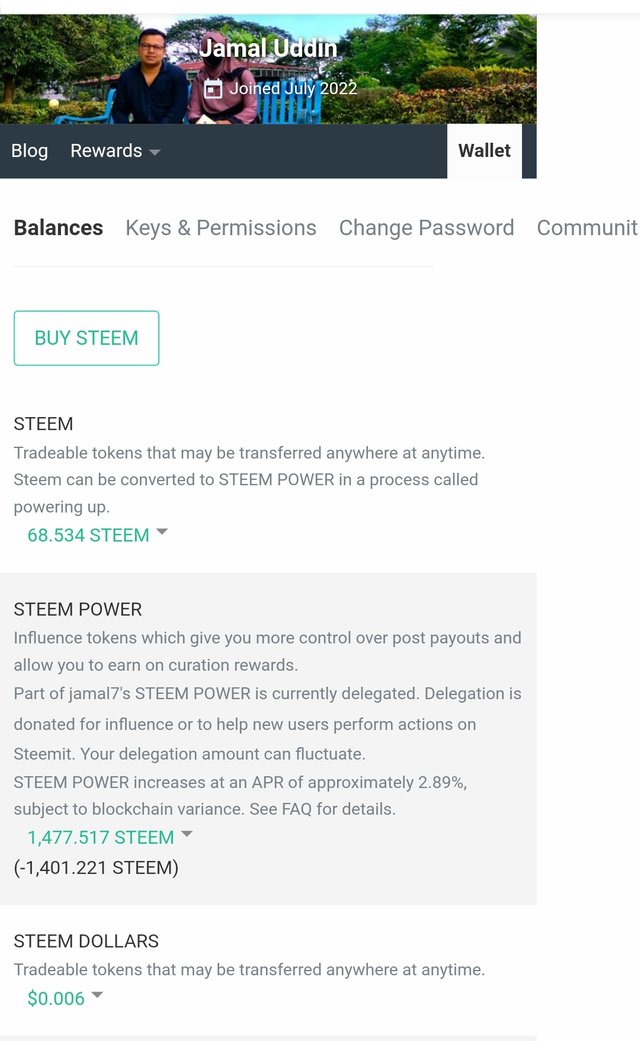Click the triangle arrow beside 68.534 STEEM
640x1041 pixels.
[162, 533]
